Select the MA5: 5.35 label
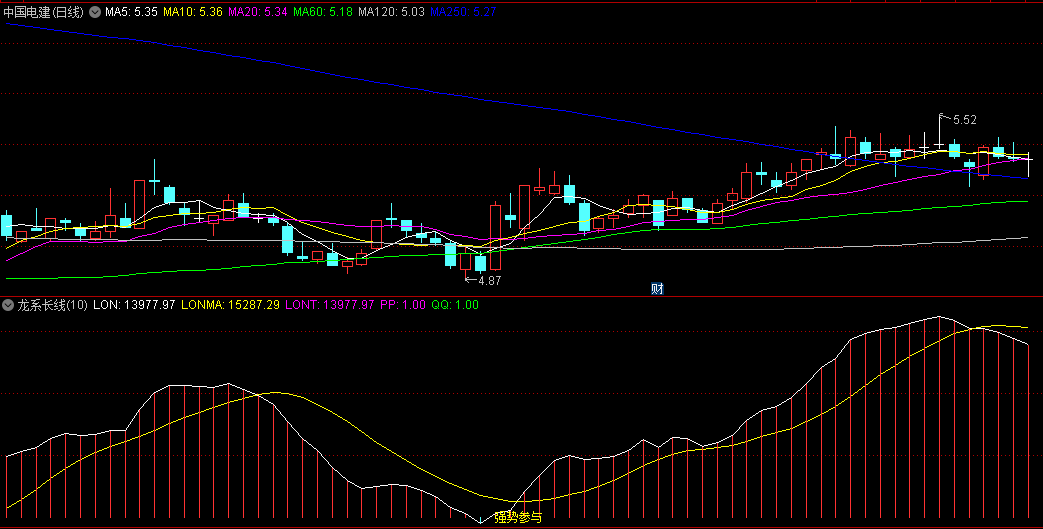 click(131, 12)
